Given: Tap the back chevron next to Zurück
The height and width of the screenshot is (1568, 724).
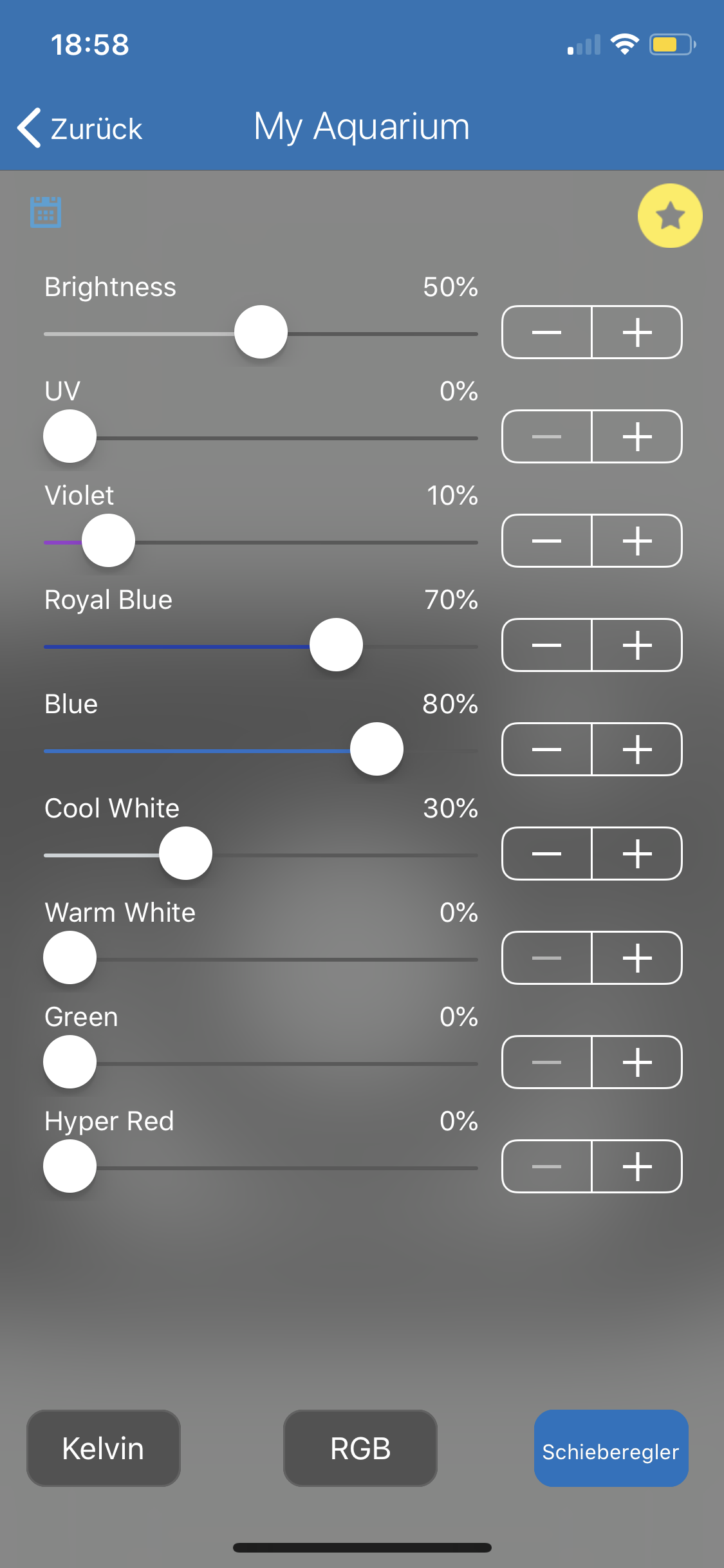Looking at the screenshot, I should [x=30, y=127].
